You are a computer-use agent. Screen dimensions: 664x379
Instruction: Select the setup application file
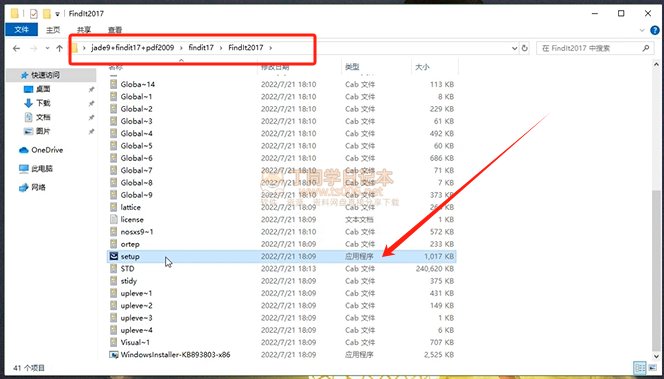point(282,256)
